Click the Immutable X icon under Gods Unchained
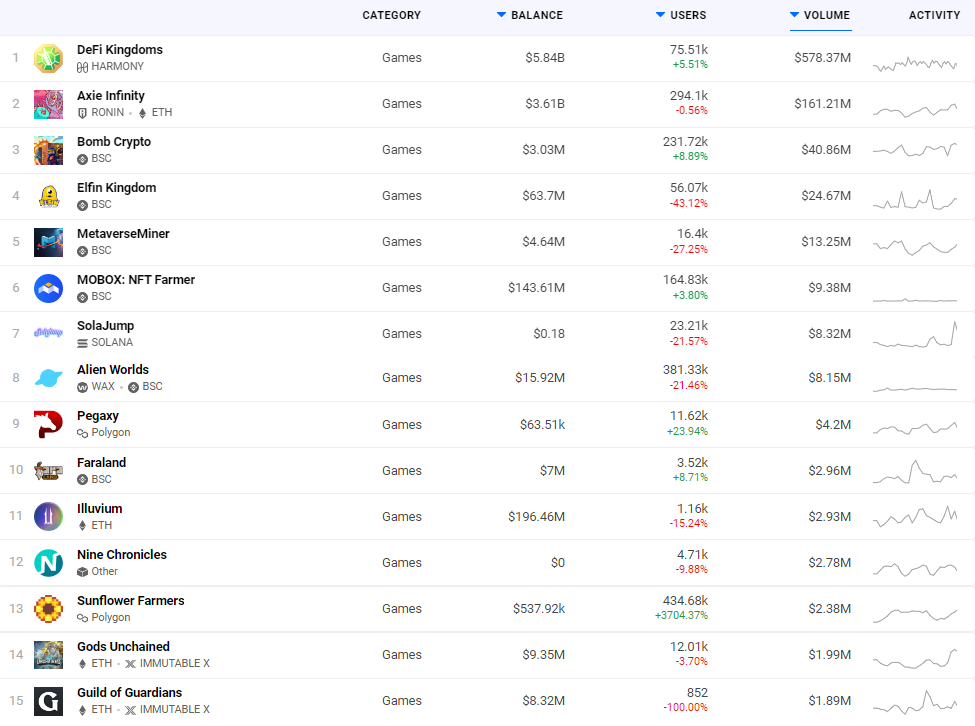Image resolution: width=975 pixels, height=726 pixels. (130, 664)
